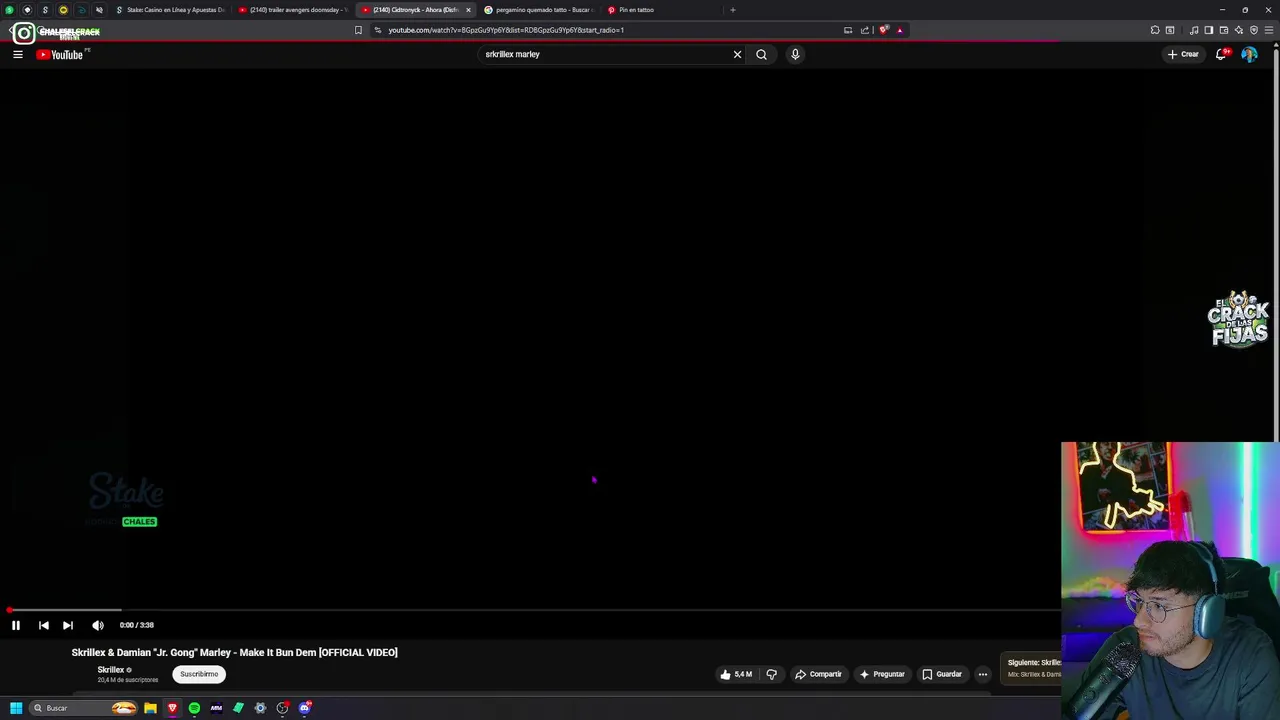Click the time display 0:00 / 3:38
The height and width of the screenshot is (720, 1280).
[x=136, y=625]
